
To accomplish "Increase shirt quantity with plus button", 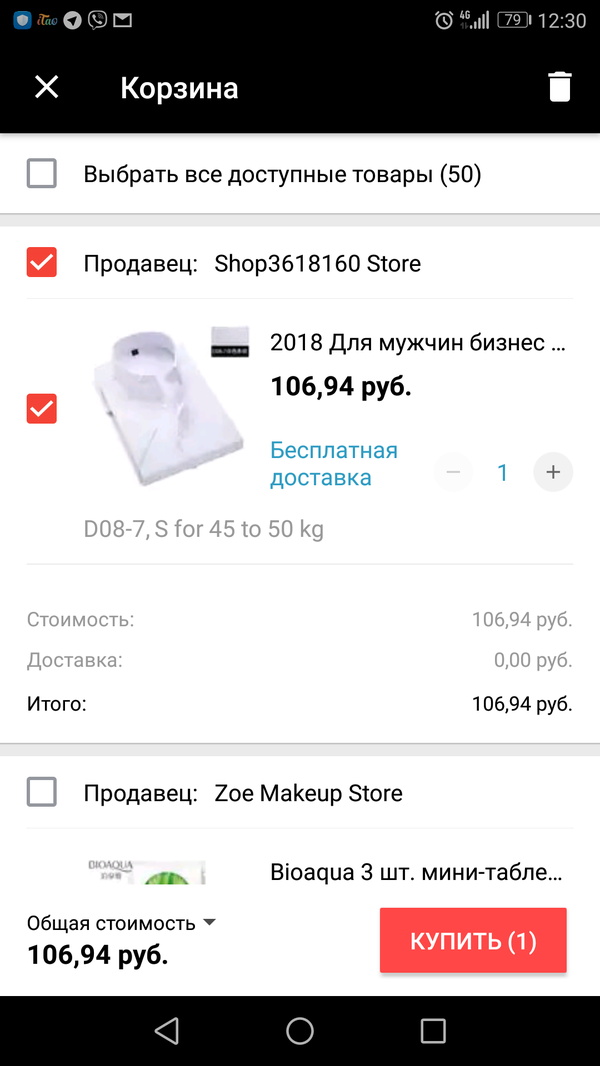I will 553,472.
